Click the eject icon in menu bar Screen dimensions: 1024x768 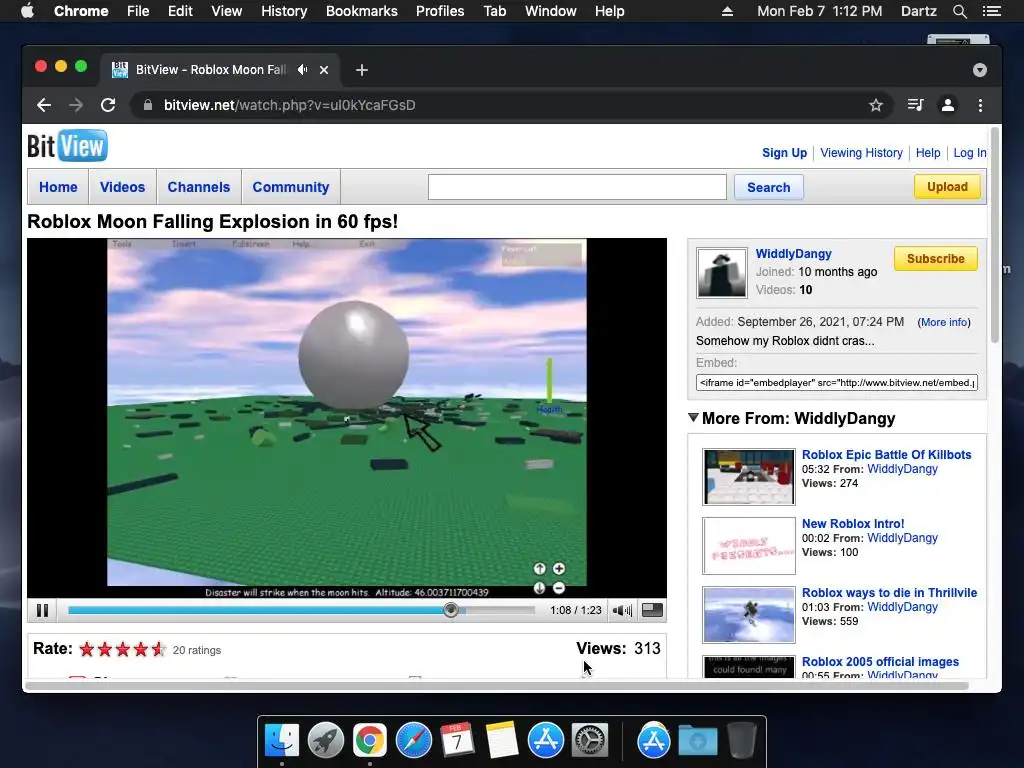pyautogui.click(x=727, y=11)
